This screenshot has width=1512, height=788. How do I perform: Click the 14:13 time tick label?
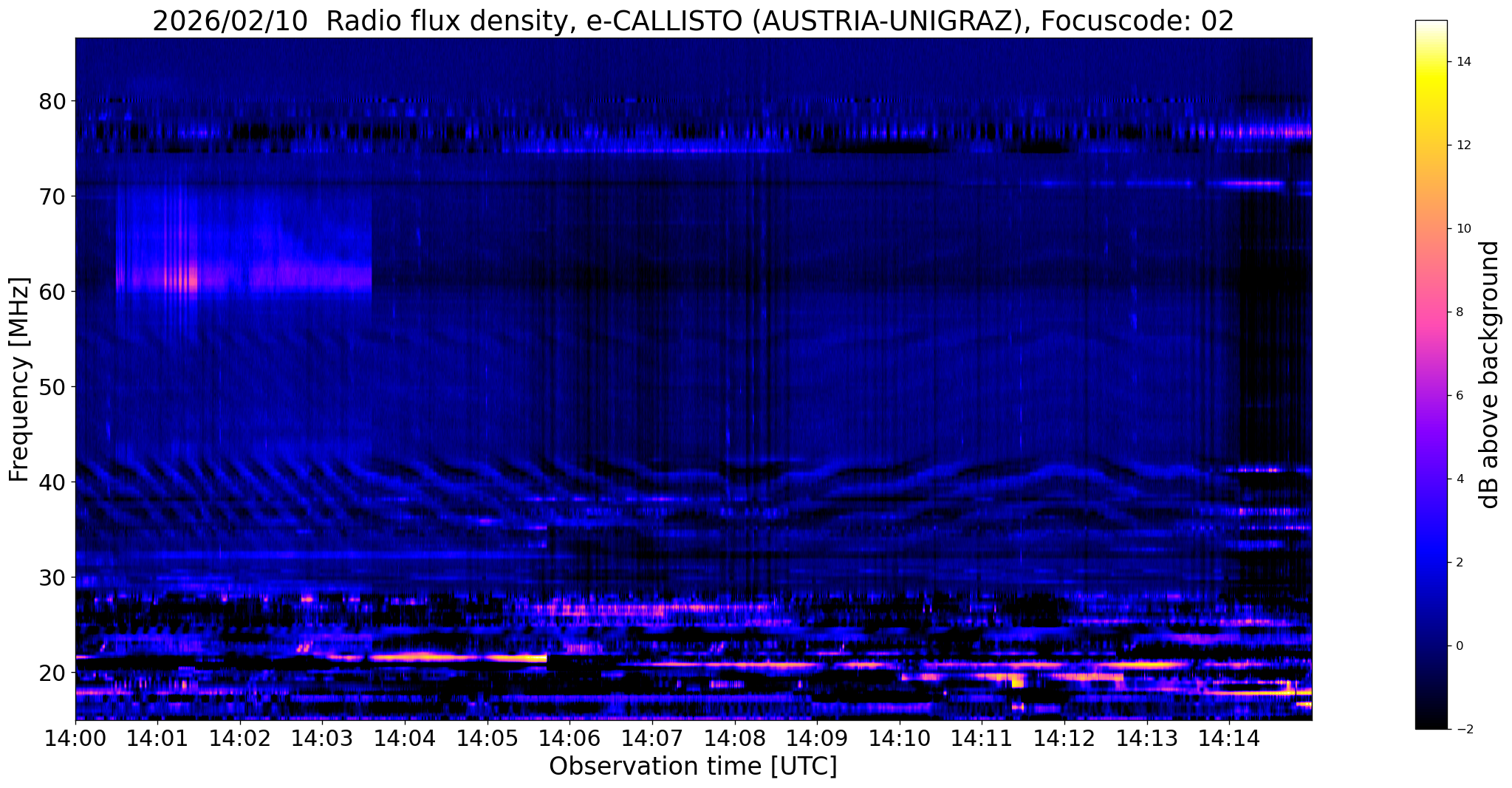1146,737
